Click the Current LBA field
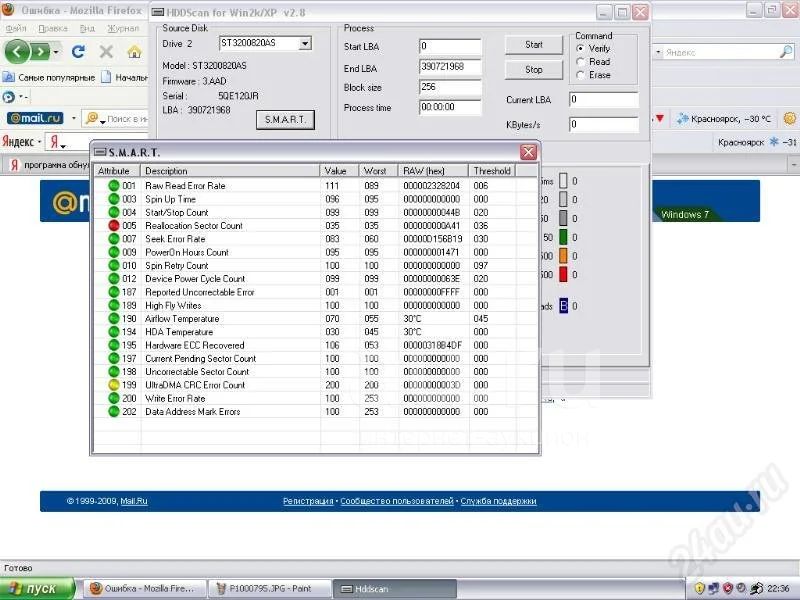Screen dimensions: 800x600 [x=604, y=99]
